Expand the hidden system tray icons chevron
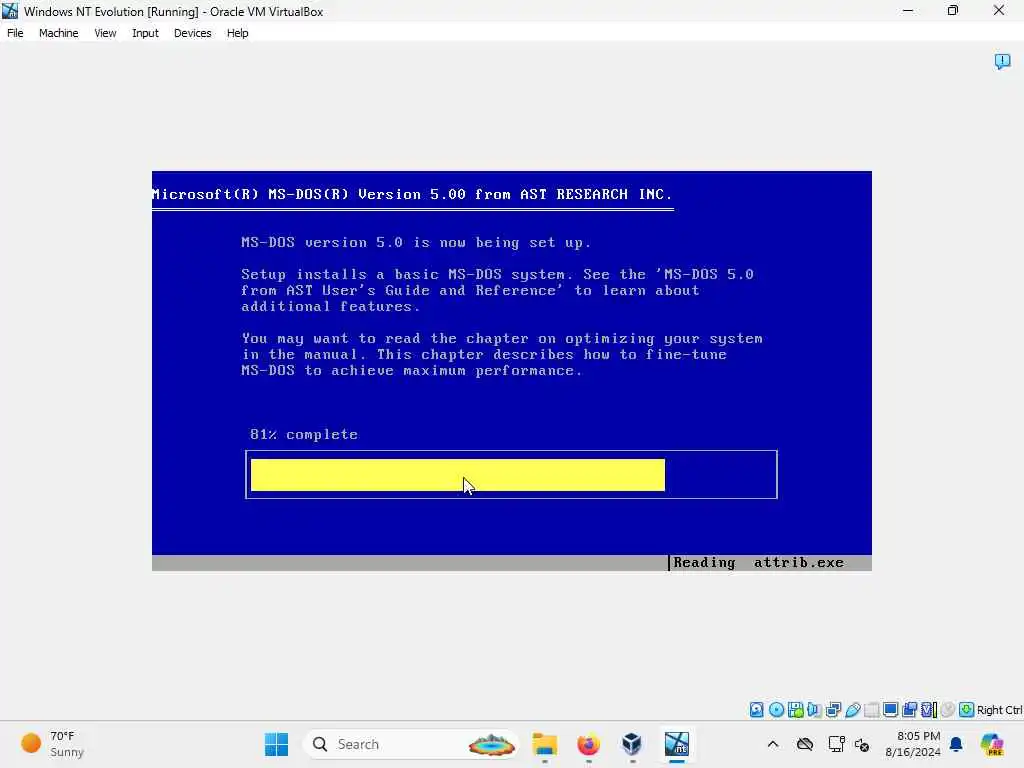The width and height of the screenshot is (1024, 768). [773, 744]
